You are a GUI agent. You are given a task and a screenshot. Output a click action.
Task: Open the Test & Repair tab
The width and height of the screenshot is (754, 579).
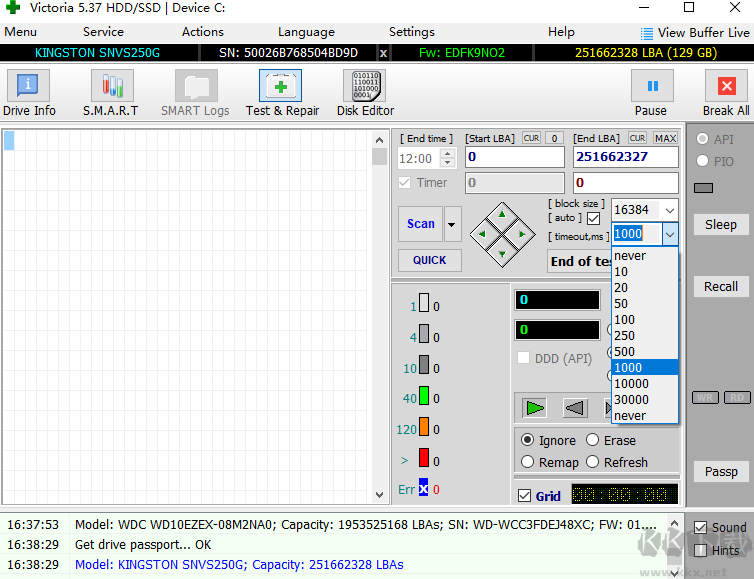tap(282, 93)
